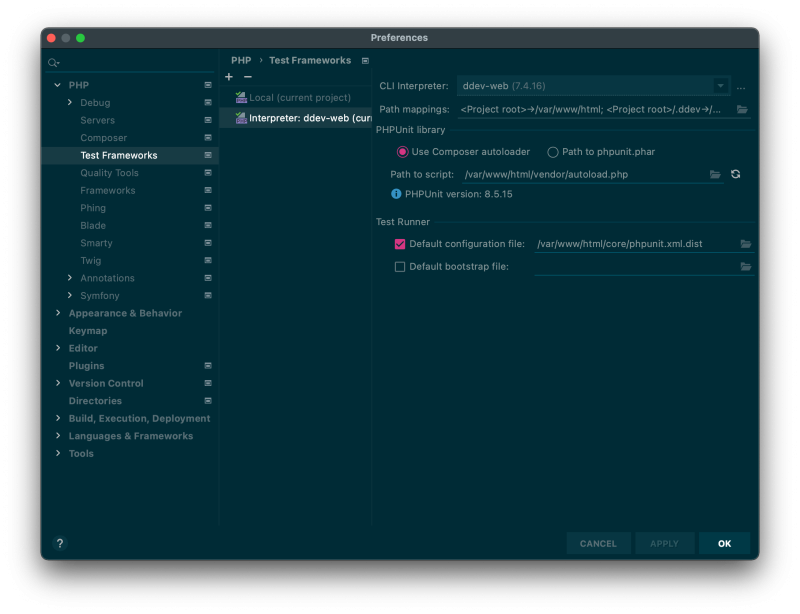The width and height of the screenshot is (800, 614).
Task: Select Local (current project) configuration
Action: pyautogui.click(x=295, y=97)
